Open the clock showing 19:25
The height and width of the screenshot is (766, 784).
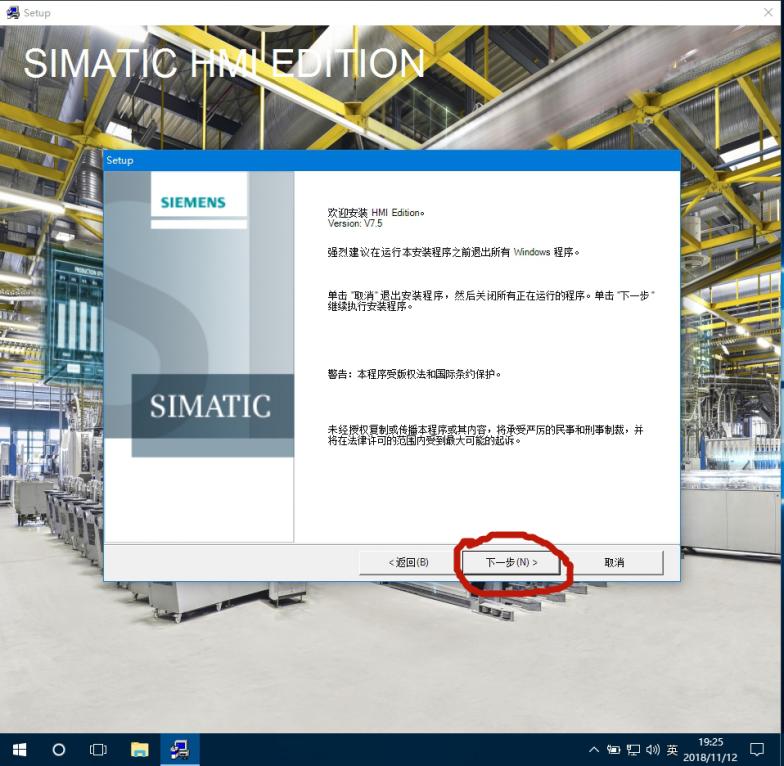[x=710, y=750]
